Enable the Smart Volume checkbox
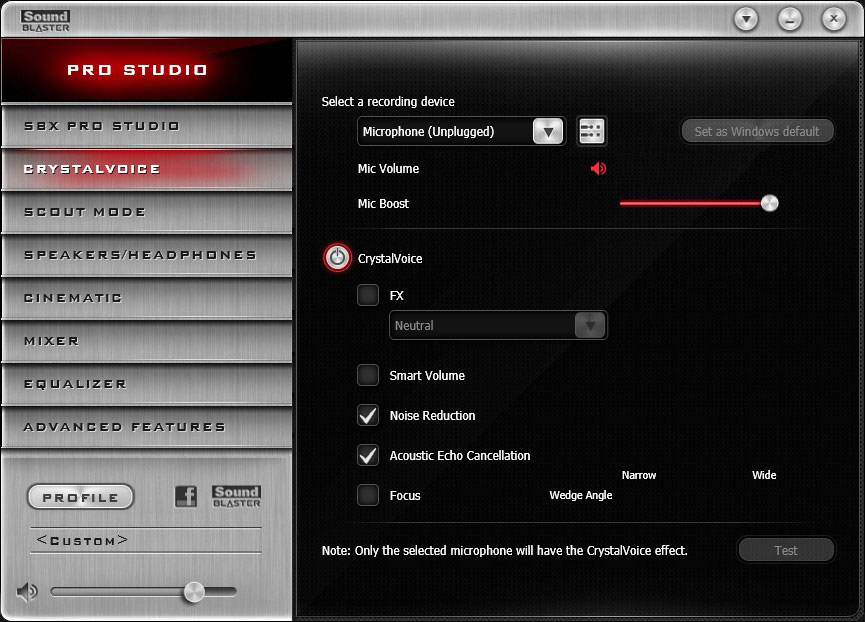 click(368, 375)
